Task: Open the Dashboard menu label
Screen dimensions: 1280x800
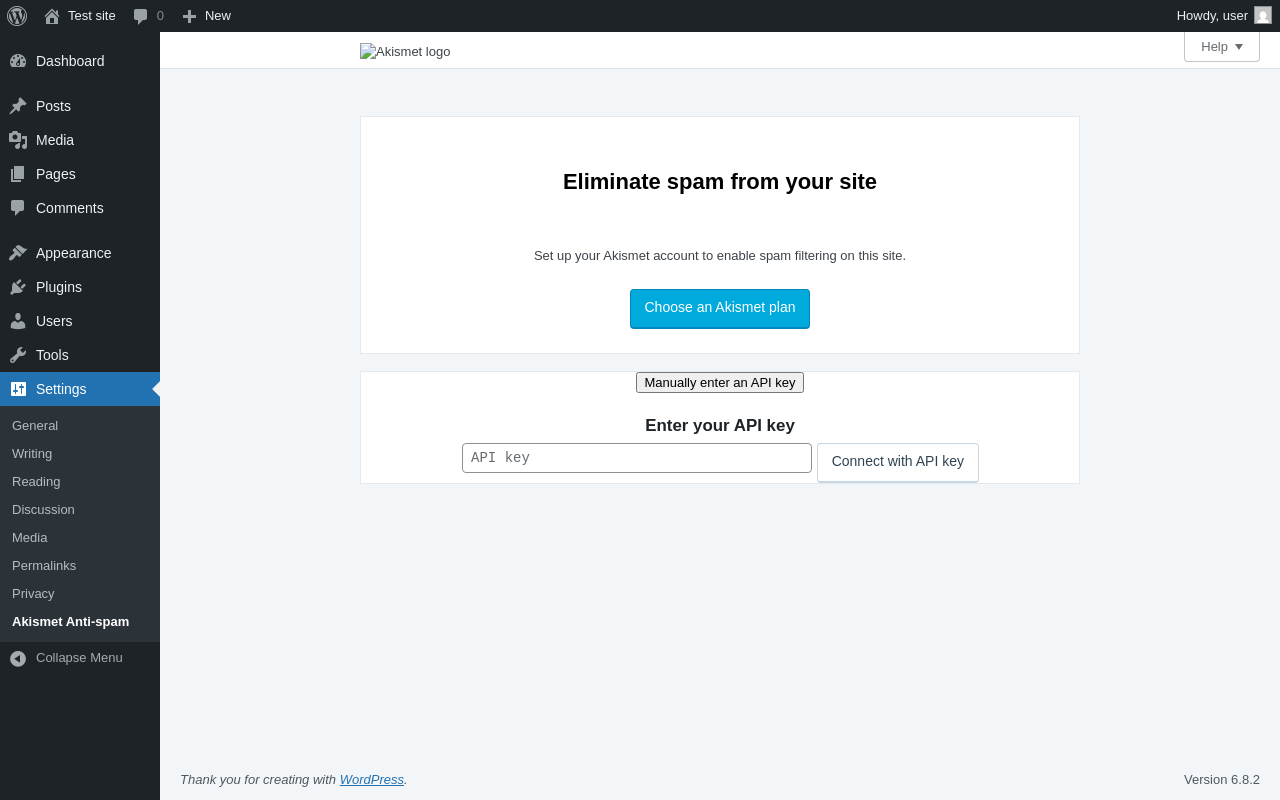Action: point(70,61)
